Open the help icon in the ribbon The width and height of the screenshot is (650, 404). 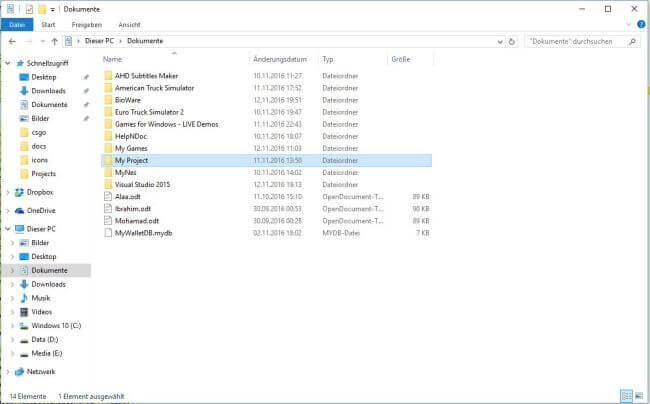point(641,24)
